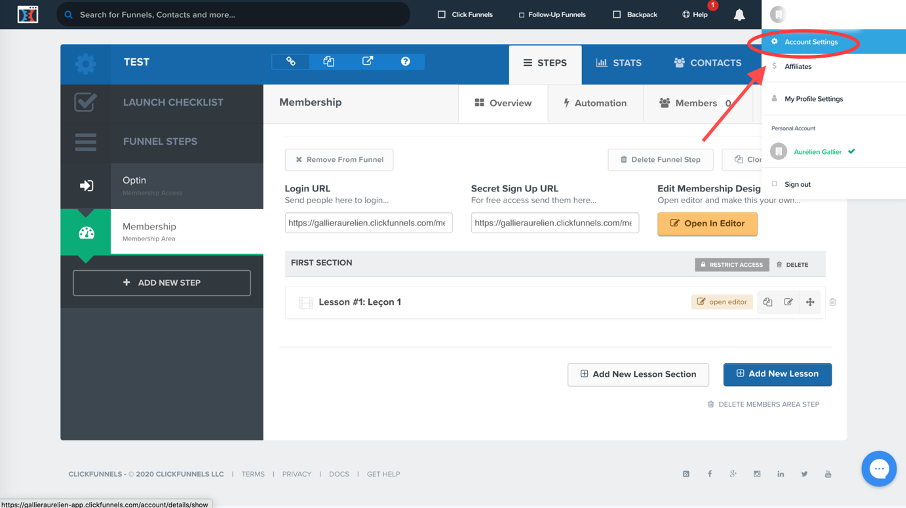Click the search funnels and contacts field
Viewport: 906px width, 508px height.
pos(233,14)
